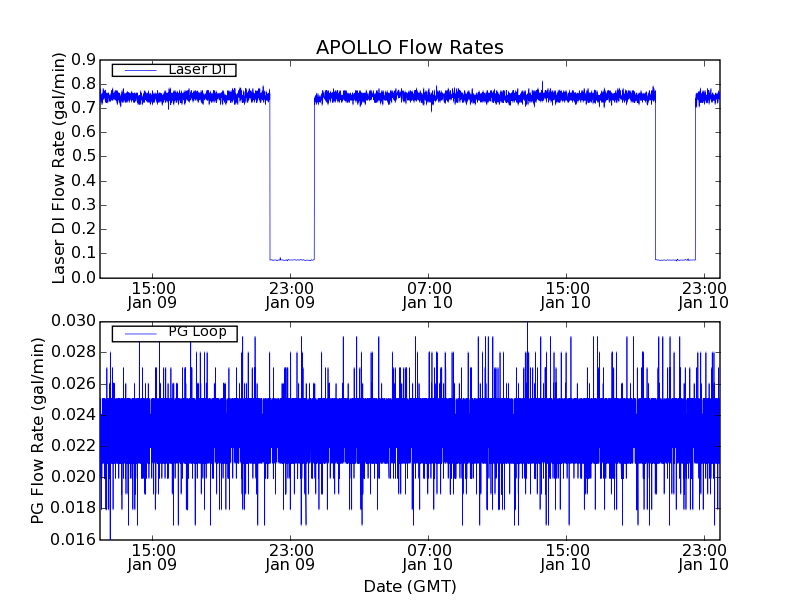
Task: Click '15:00 Jan 10' label under PG Loop plot
Action: coord(566,558)
